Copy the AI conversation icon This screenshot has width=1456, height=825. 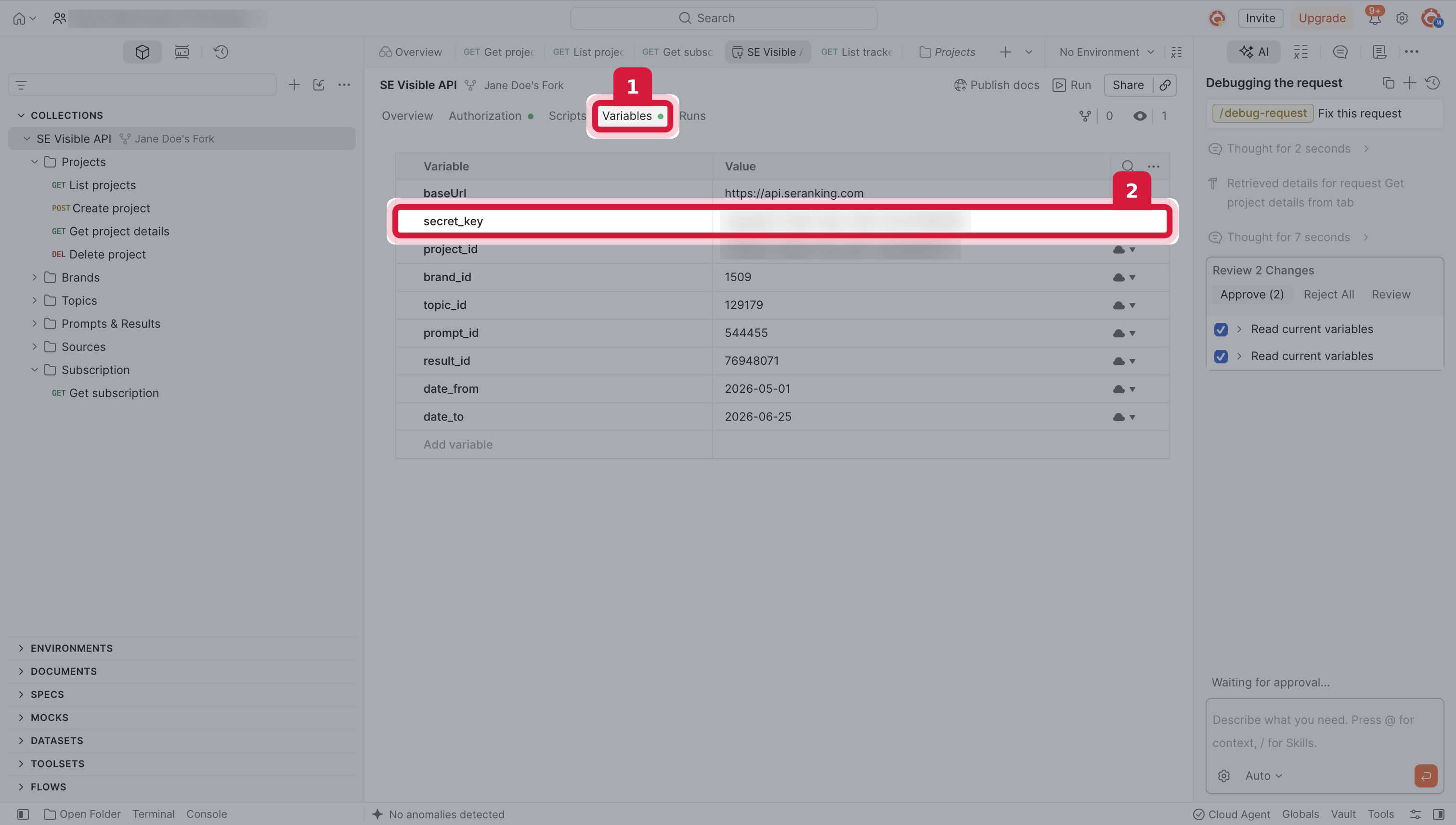(1388, 83)
